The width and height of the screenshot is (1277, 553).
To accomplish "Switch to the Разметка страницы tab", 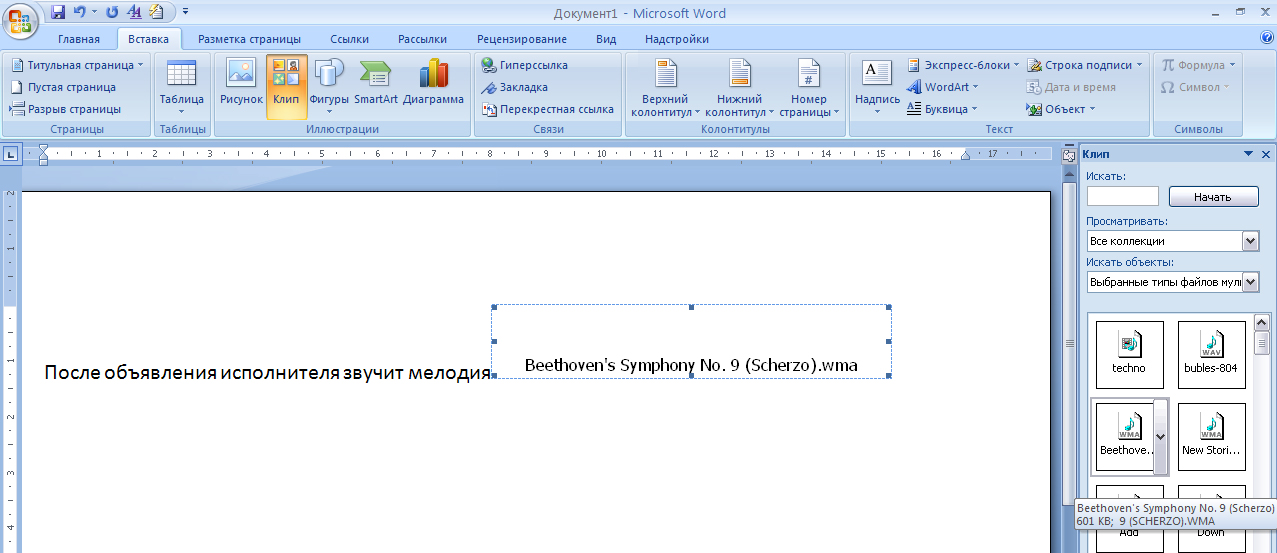I will tap(248, 39).
